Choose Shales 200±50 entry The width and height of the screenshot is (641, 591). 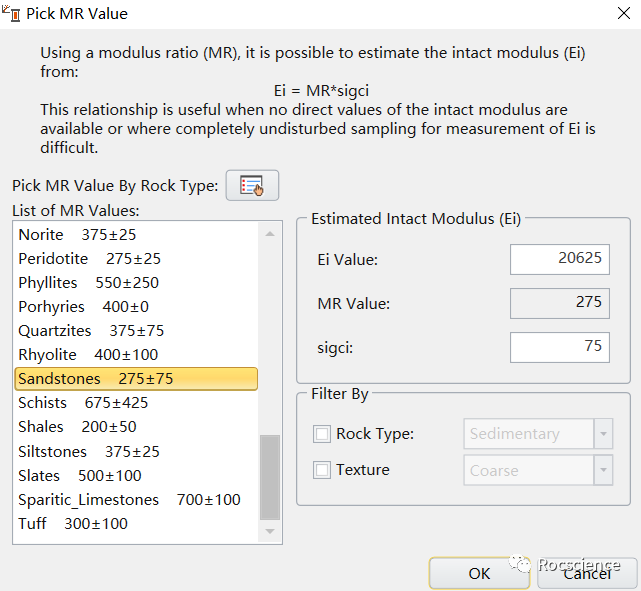(77, 427)
